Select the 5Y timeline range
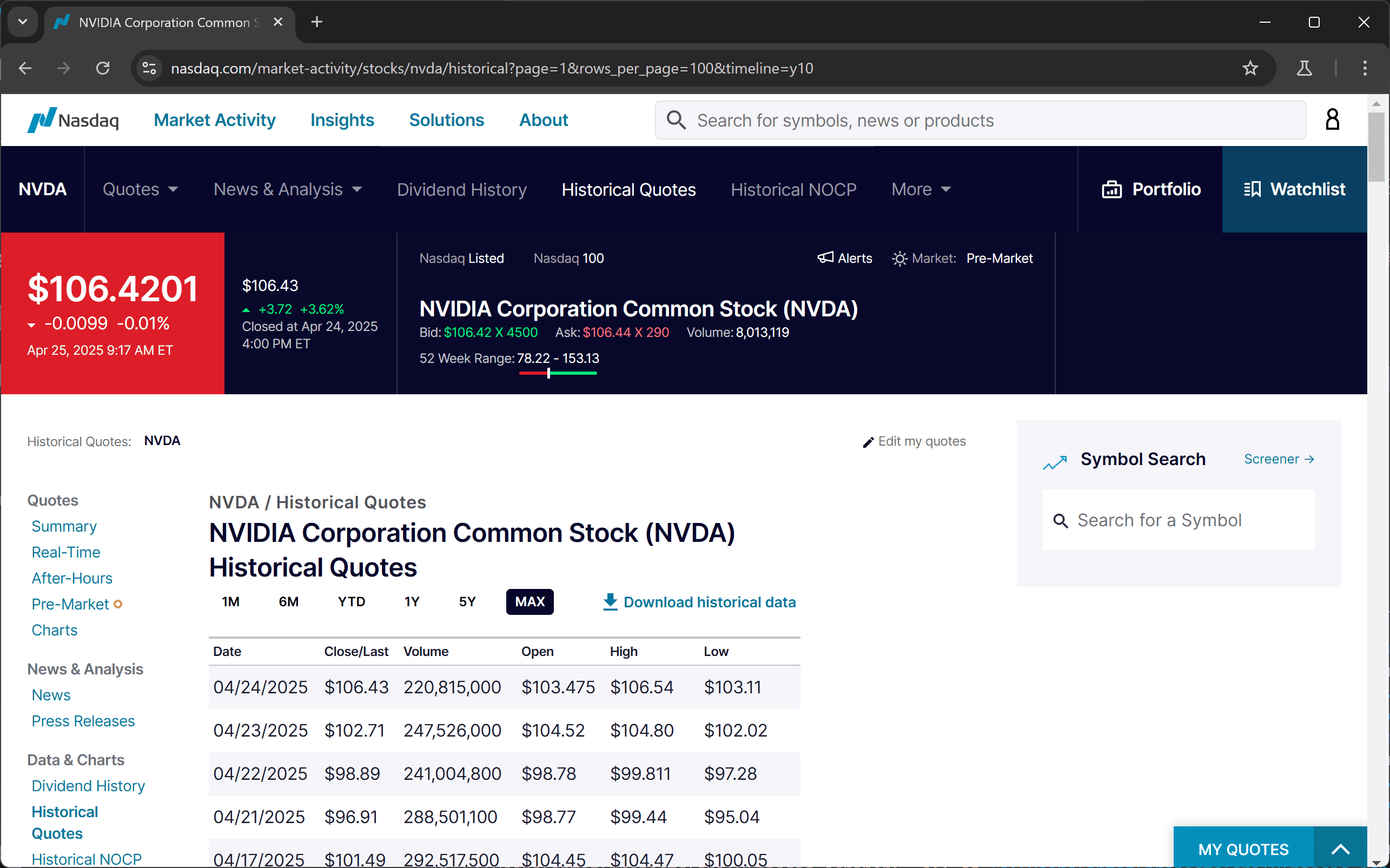Image resolution: width=1390 pixels, height=868 pixels. (467, 601)
